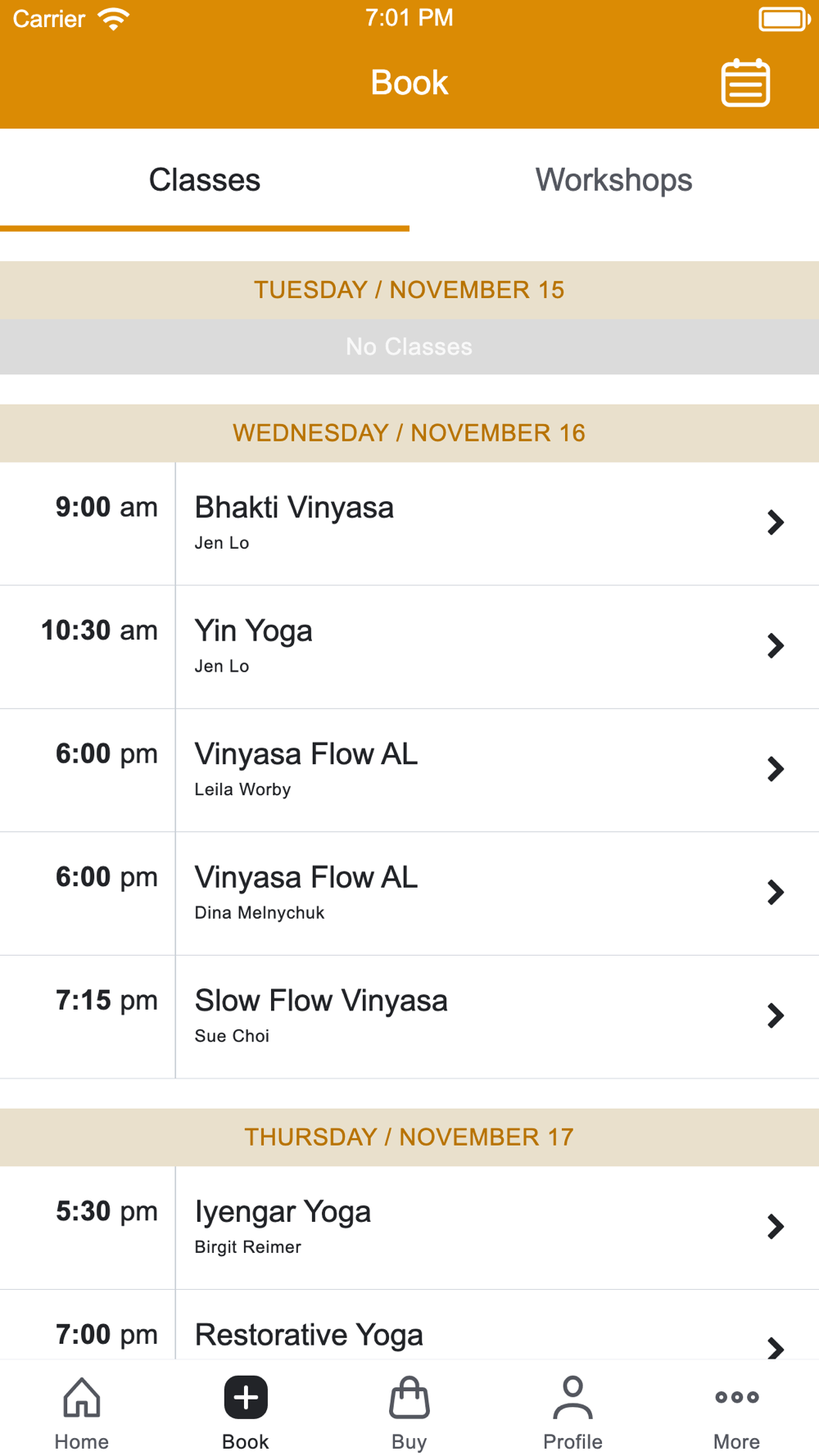
Task: Tap the No Classes banner
Action: (x=409, y=347)
